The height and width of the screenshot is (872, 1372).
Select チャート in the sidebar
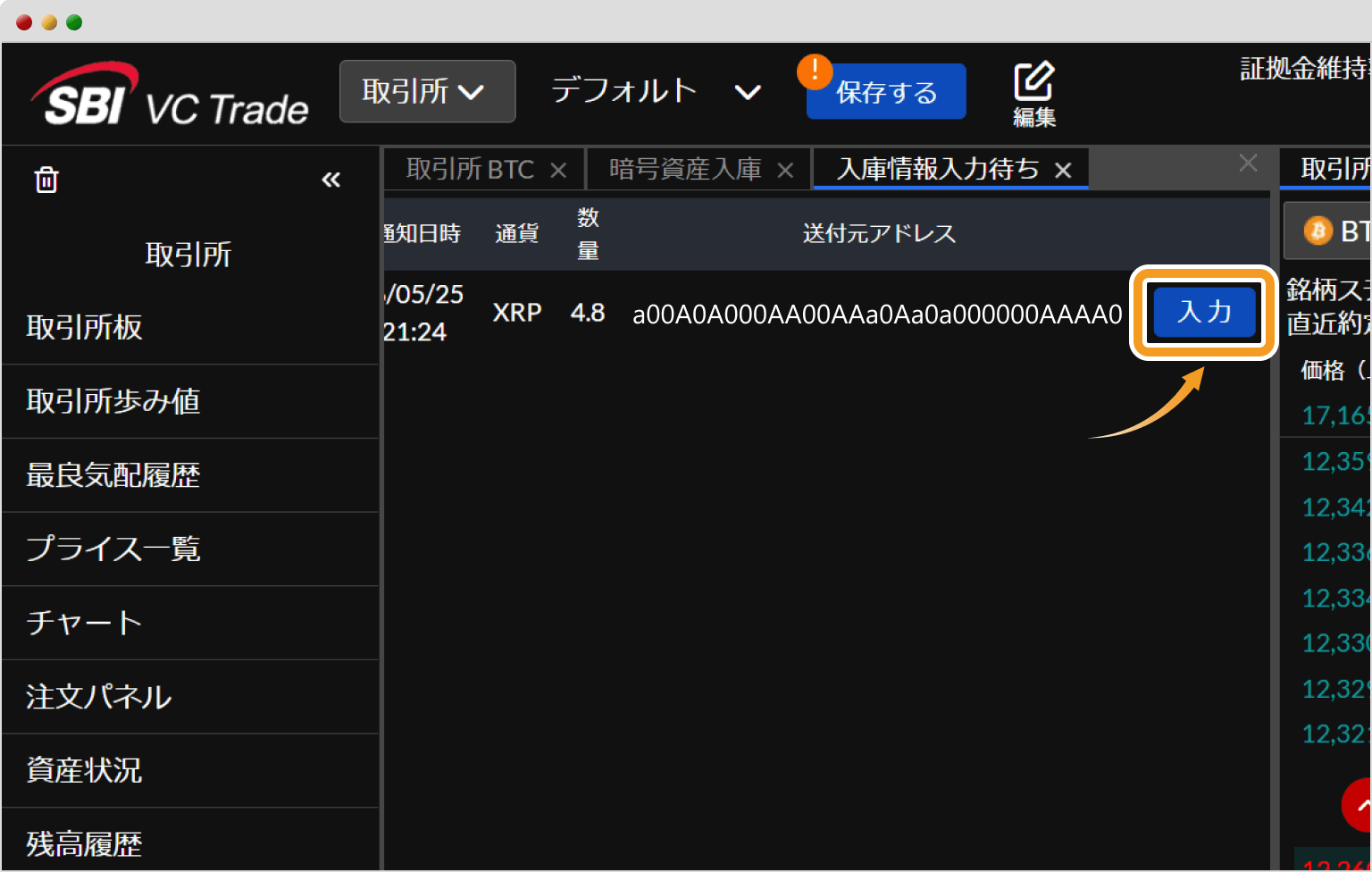pyautogui.click(x=190, y=623)
